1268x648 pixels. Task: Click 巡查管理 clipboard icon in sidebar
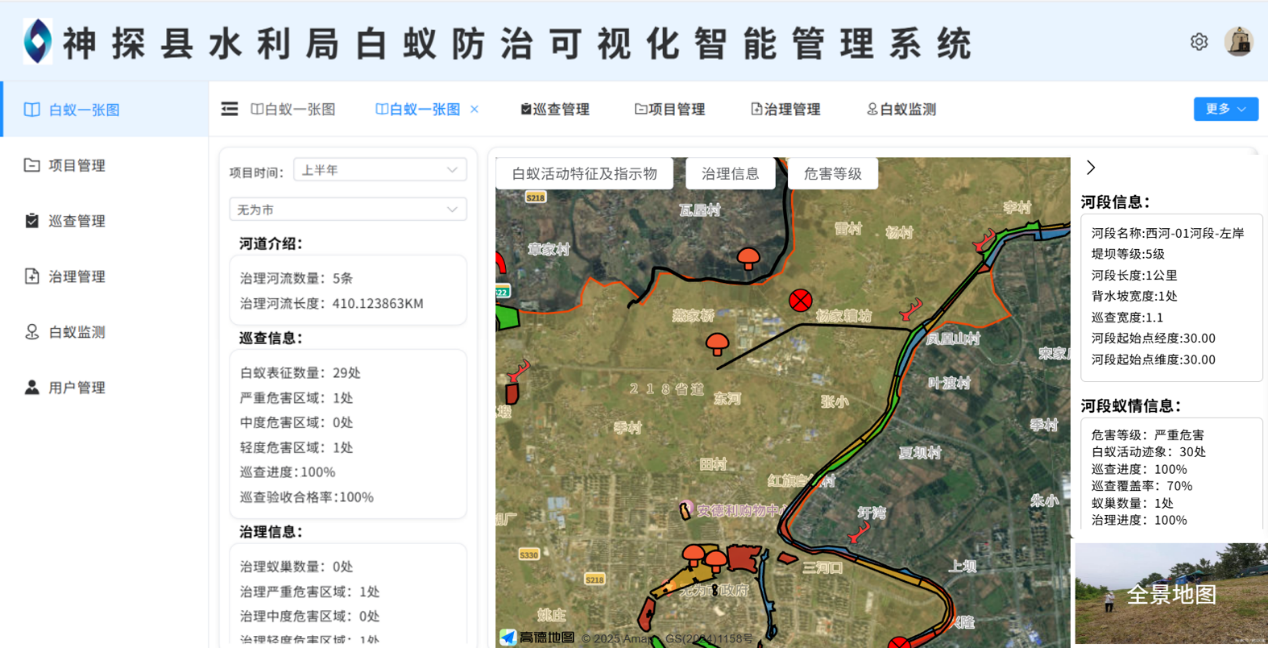(x=32, y=221)
